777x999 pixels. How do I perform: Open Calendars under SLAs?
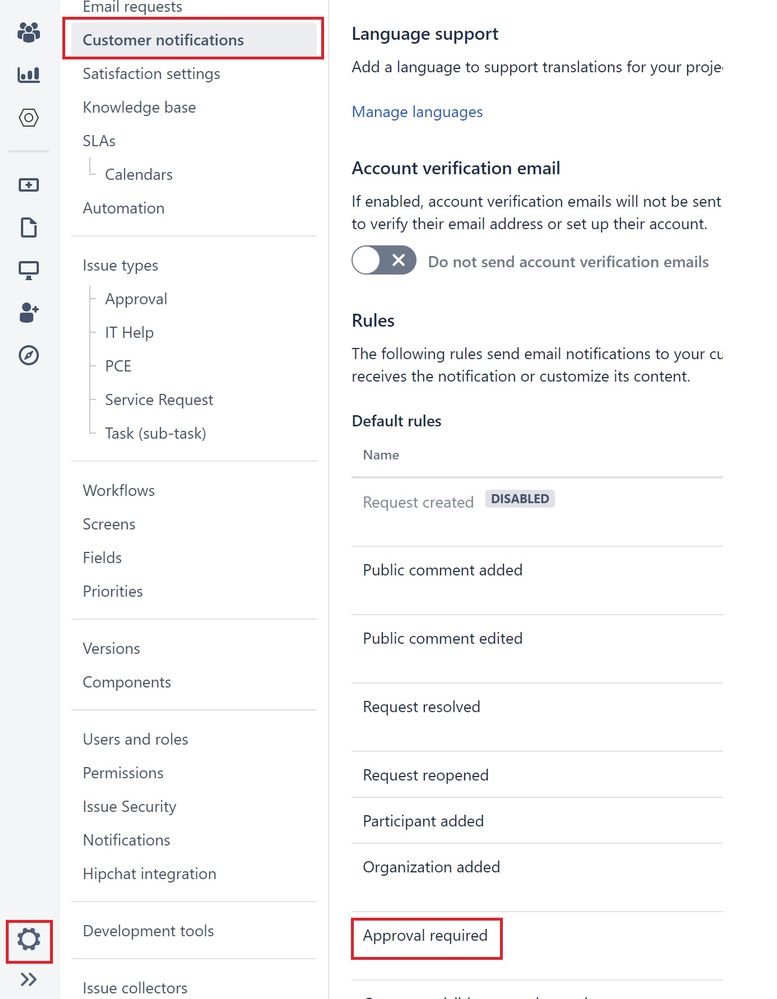[x=138, y=174]
